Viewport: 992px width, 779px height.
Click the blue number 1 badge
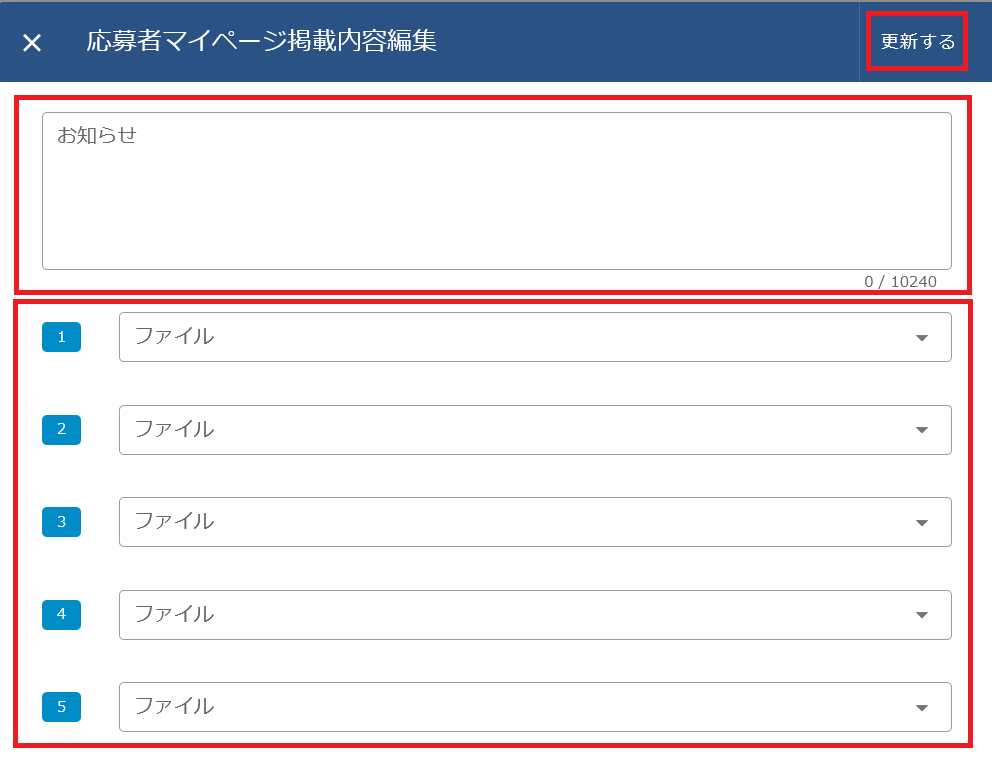tap(61, 337)
